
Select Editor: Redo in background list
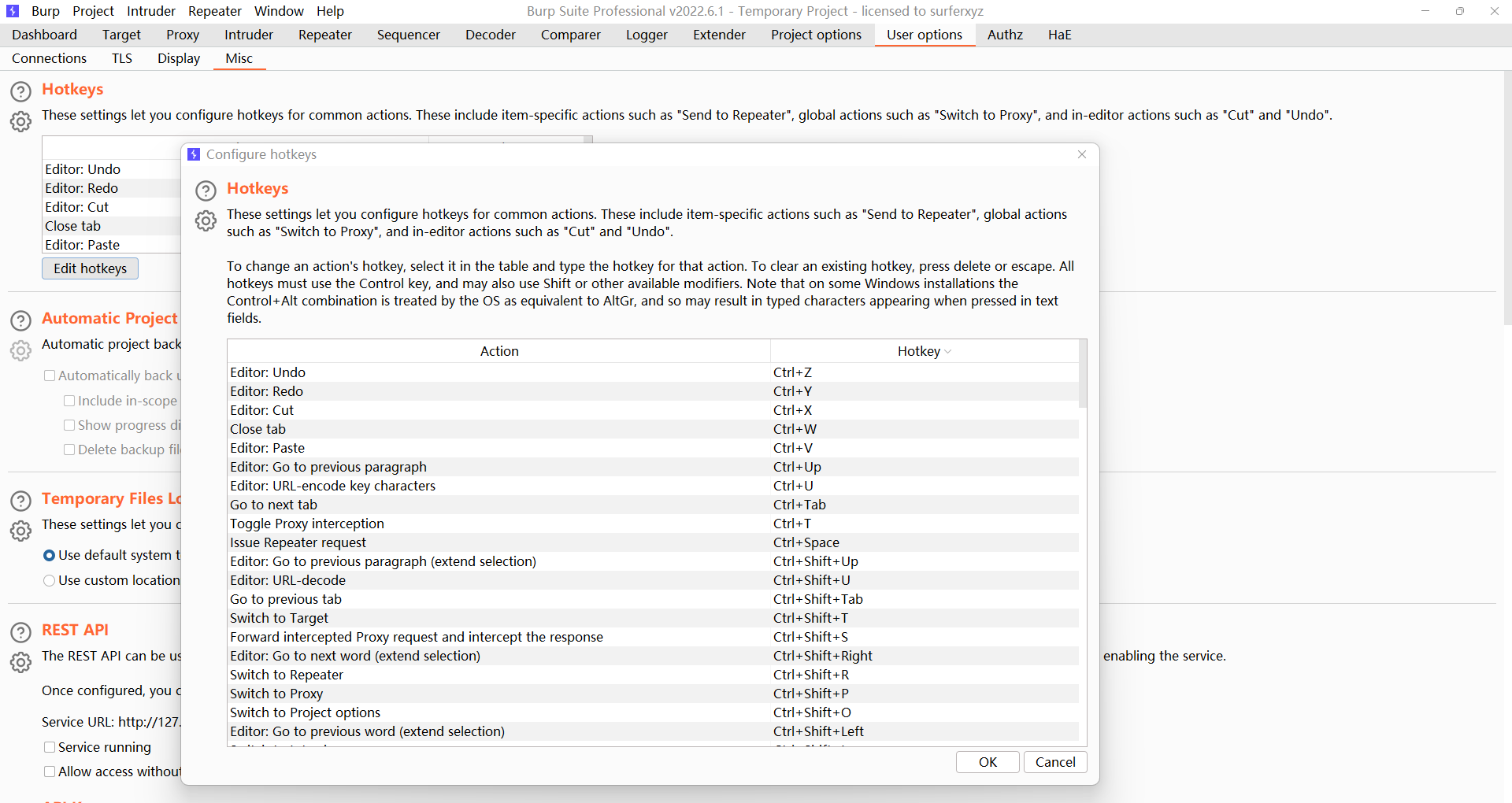(112, 188)
